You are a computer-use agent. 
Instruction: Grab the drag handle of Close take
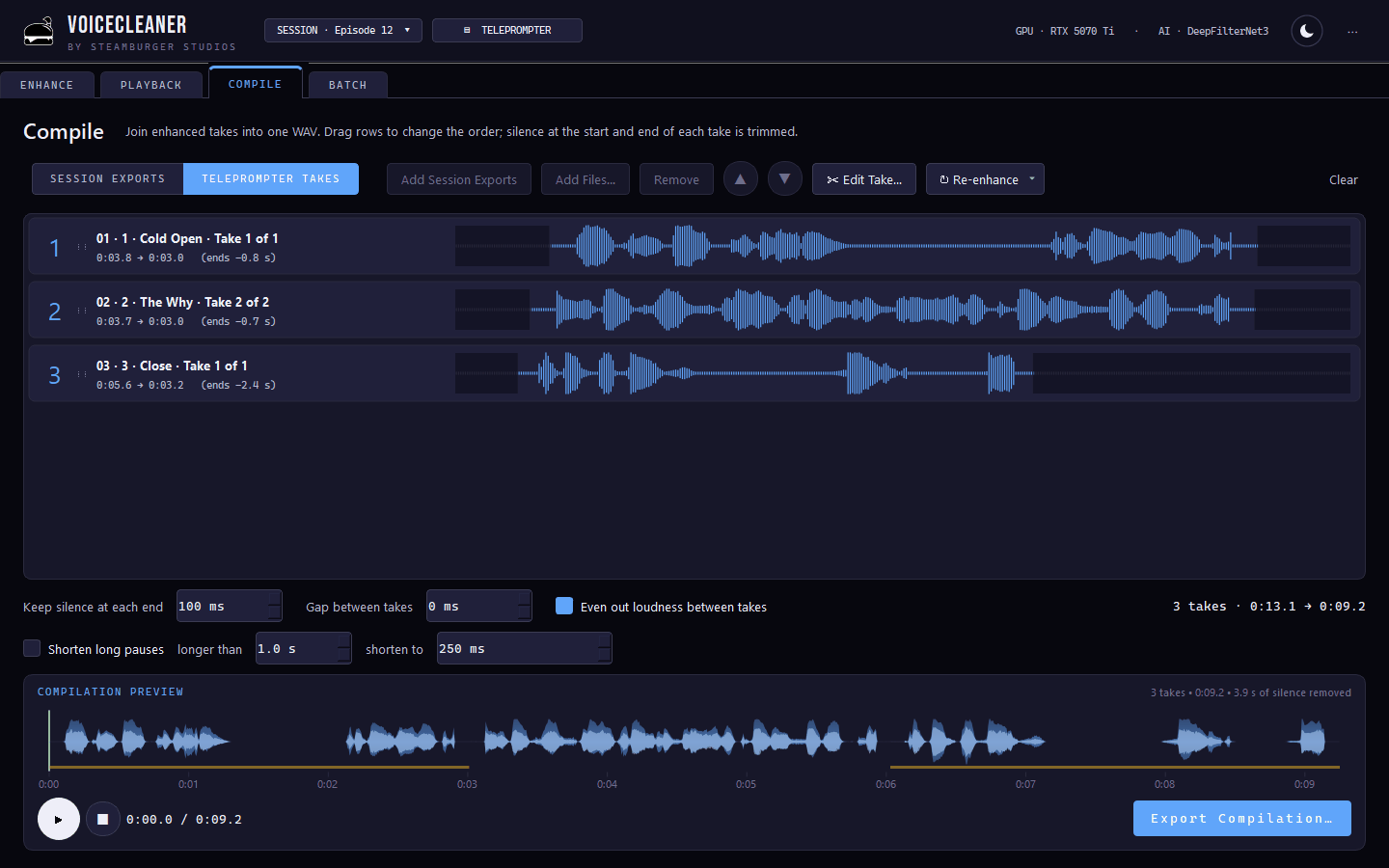82,374
